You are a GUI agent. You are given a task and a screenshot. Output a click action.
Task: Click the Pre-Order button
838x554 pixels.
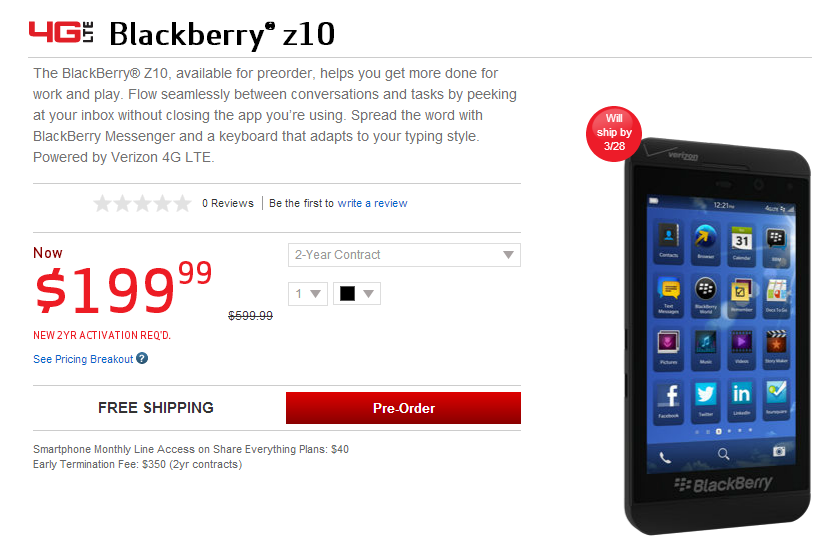point(404,408)
